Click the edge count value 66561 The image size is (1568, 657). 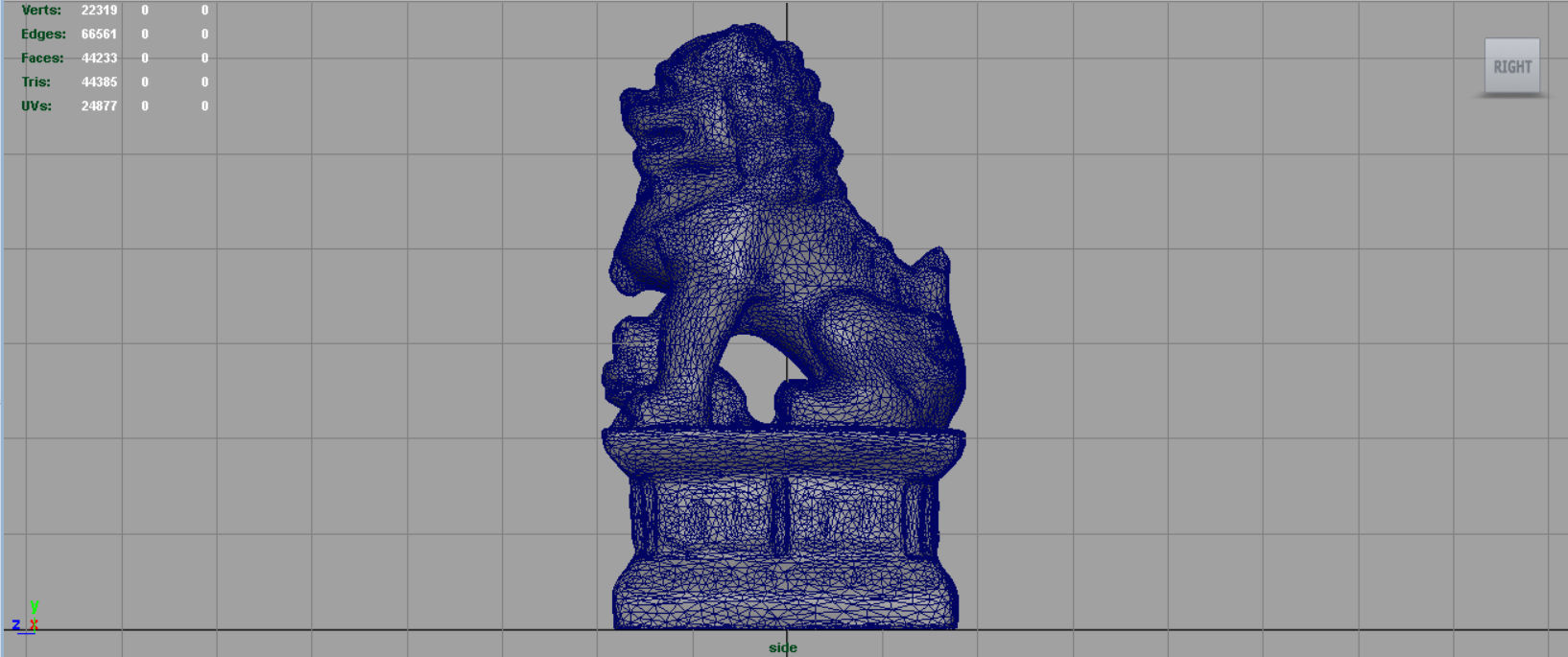click(99, 34)
